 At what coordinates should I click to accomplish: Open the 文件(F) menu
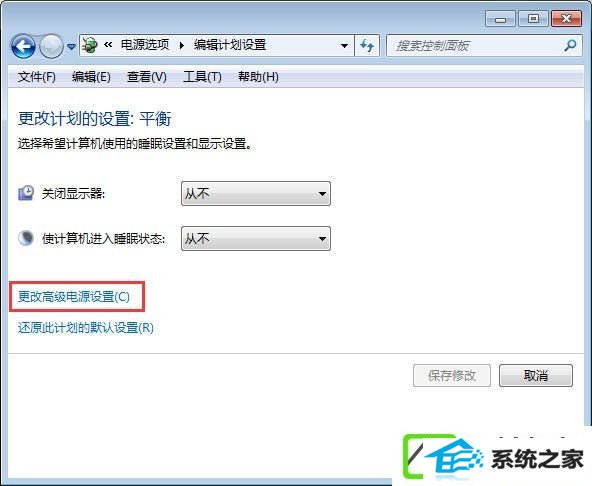(x=37, y=77)
